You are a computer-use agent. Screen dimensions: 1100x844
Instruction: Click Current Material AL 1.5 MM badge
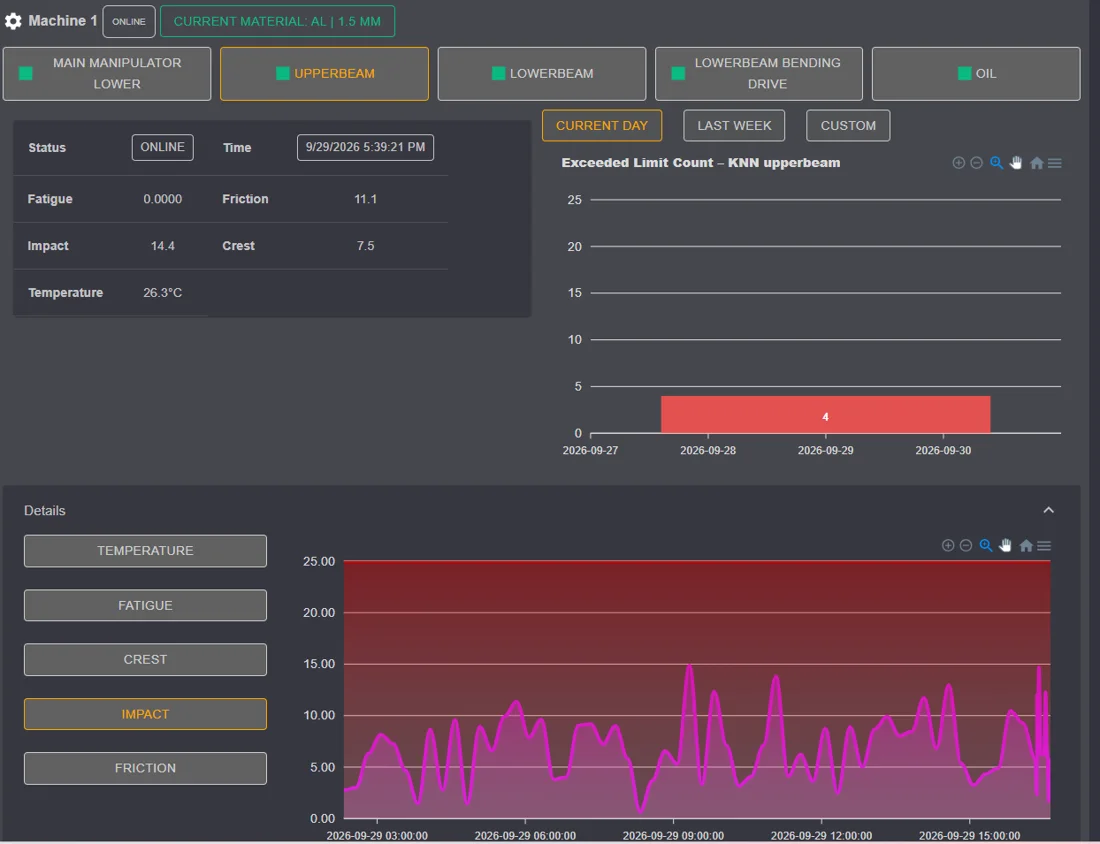point(277,21)
